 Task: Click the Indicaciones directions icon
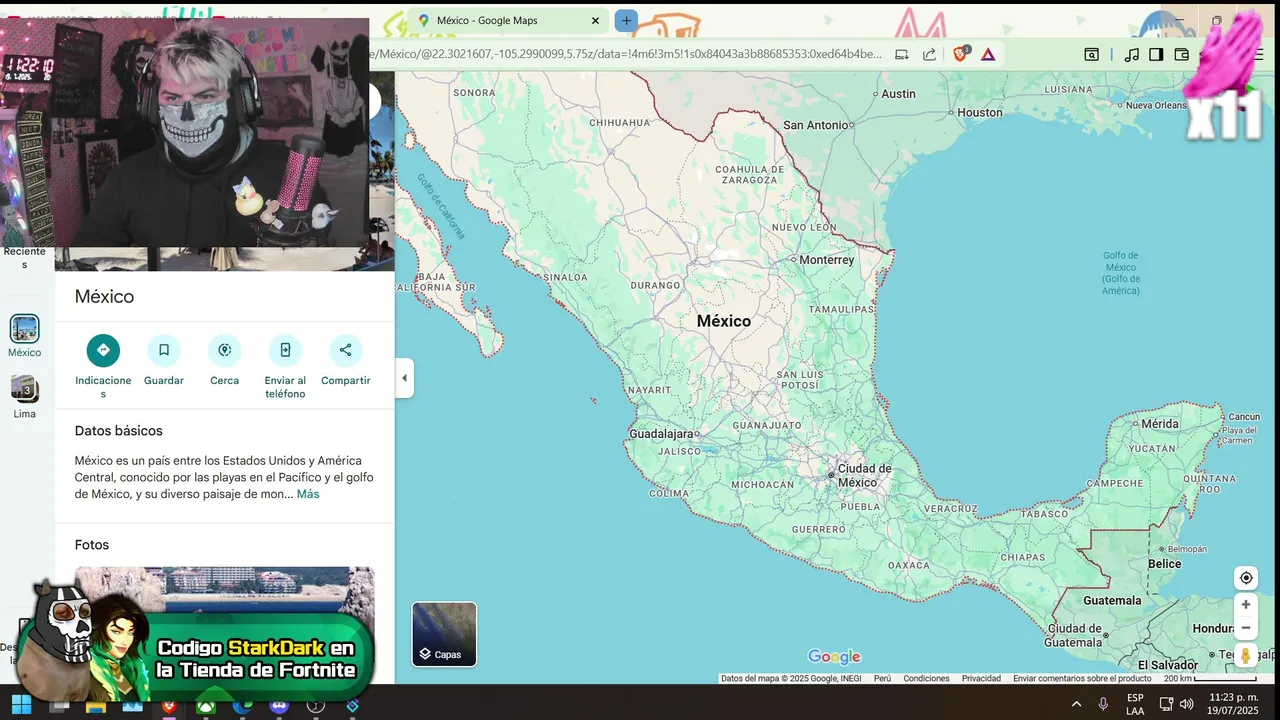[103, 350]
